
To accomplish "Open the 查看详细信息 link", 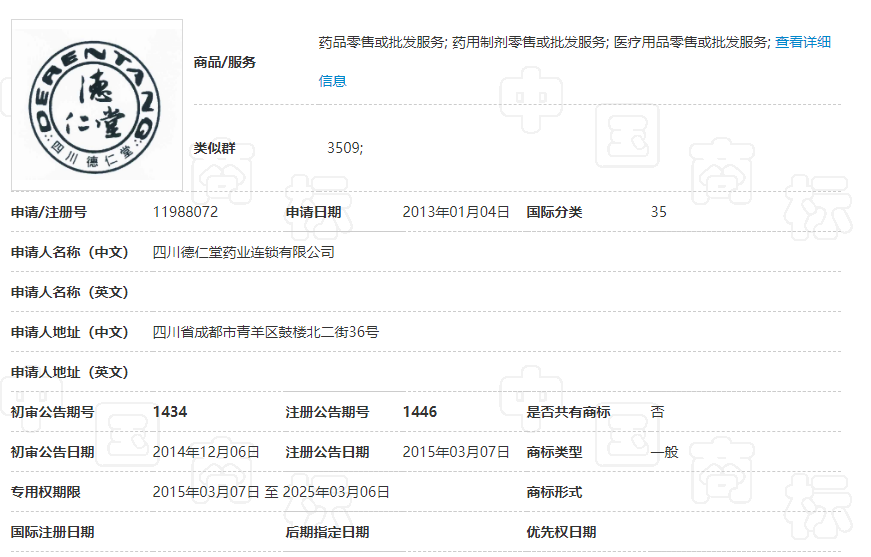I will click(x=802, y=42).
